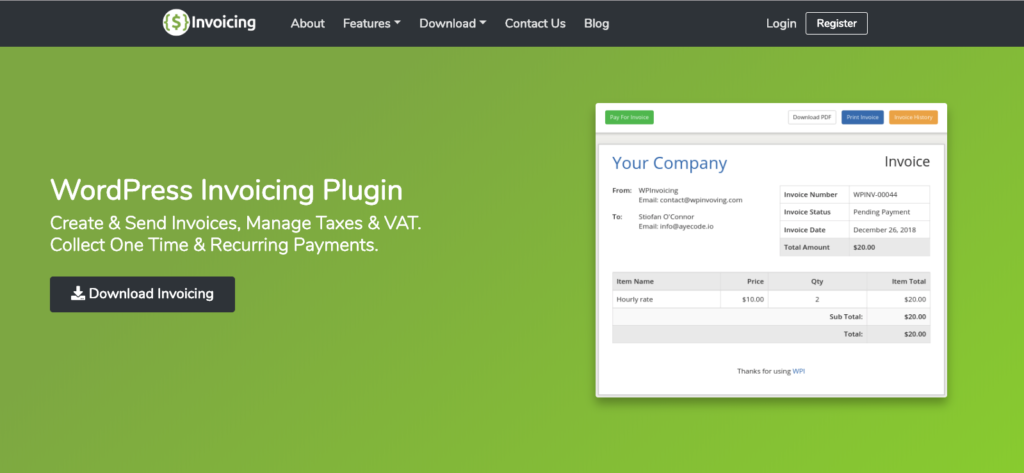1024x473 pixels.
Task: Click the Your Company heading
Action: pyautogui.click(x=669, y=163)
